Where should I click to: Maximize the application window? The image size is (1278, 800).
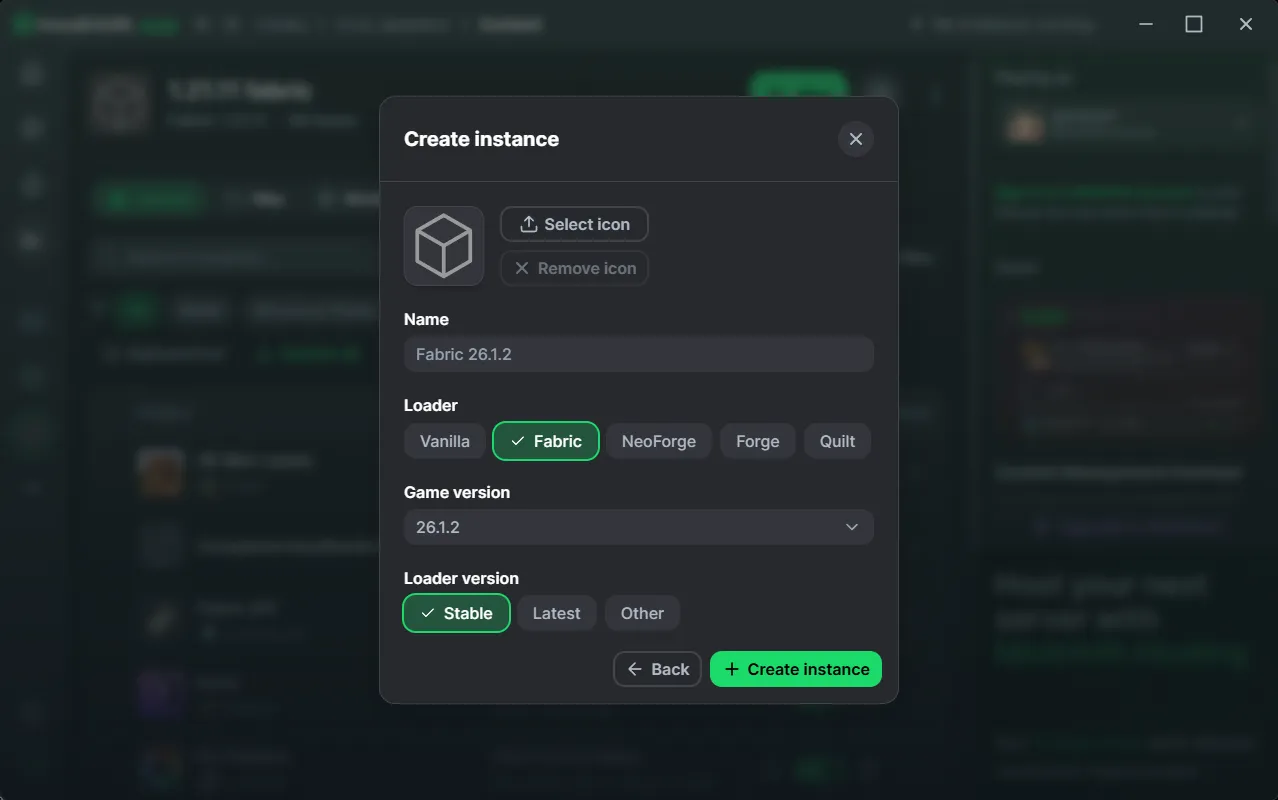tap(1194, 23)
